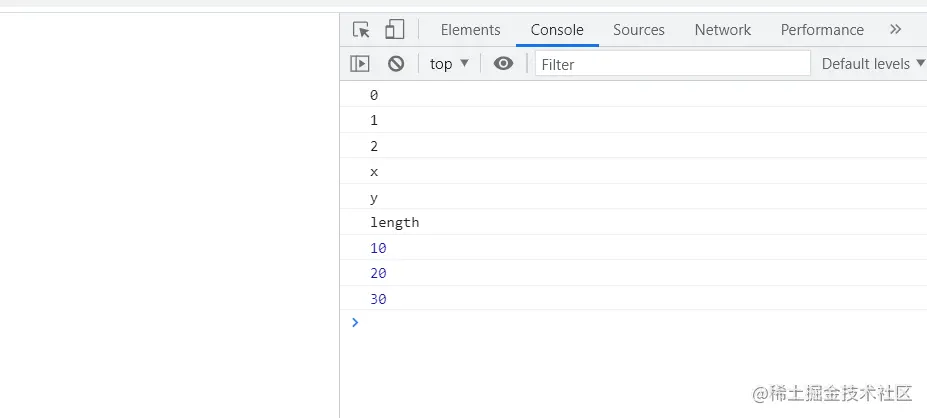Show more DevTools tabs via double chevron
Screen dimensions: 927x418
click(x=895, y=30)
